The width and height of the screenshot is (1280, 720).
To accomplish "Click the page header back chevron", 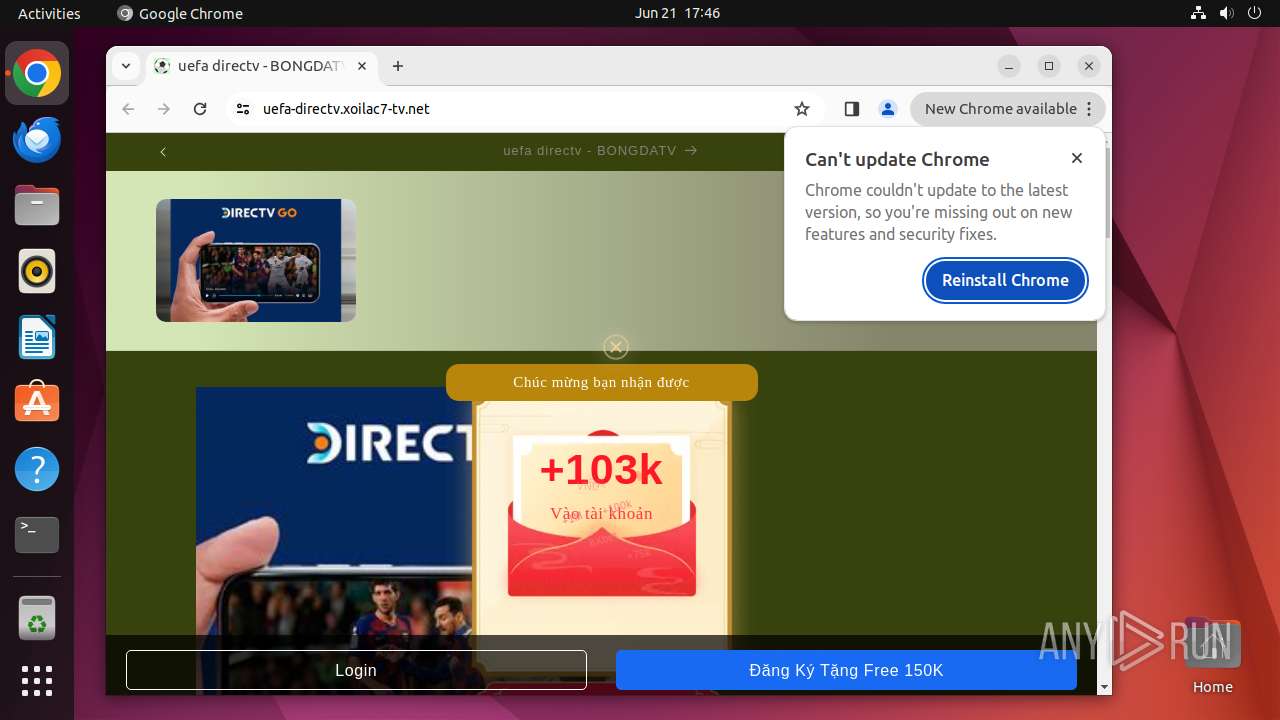I will tap(163, 152).
